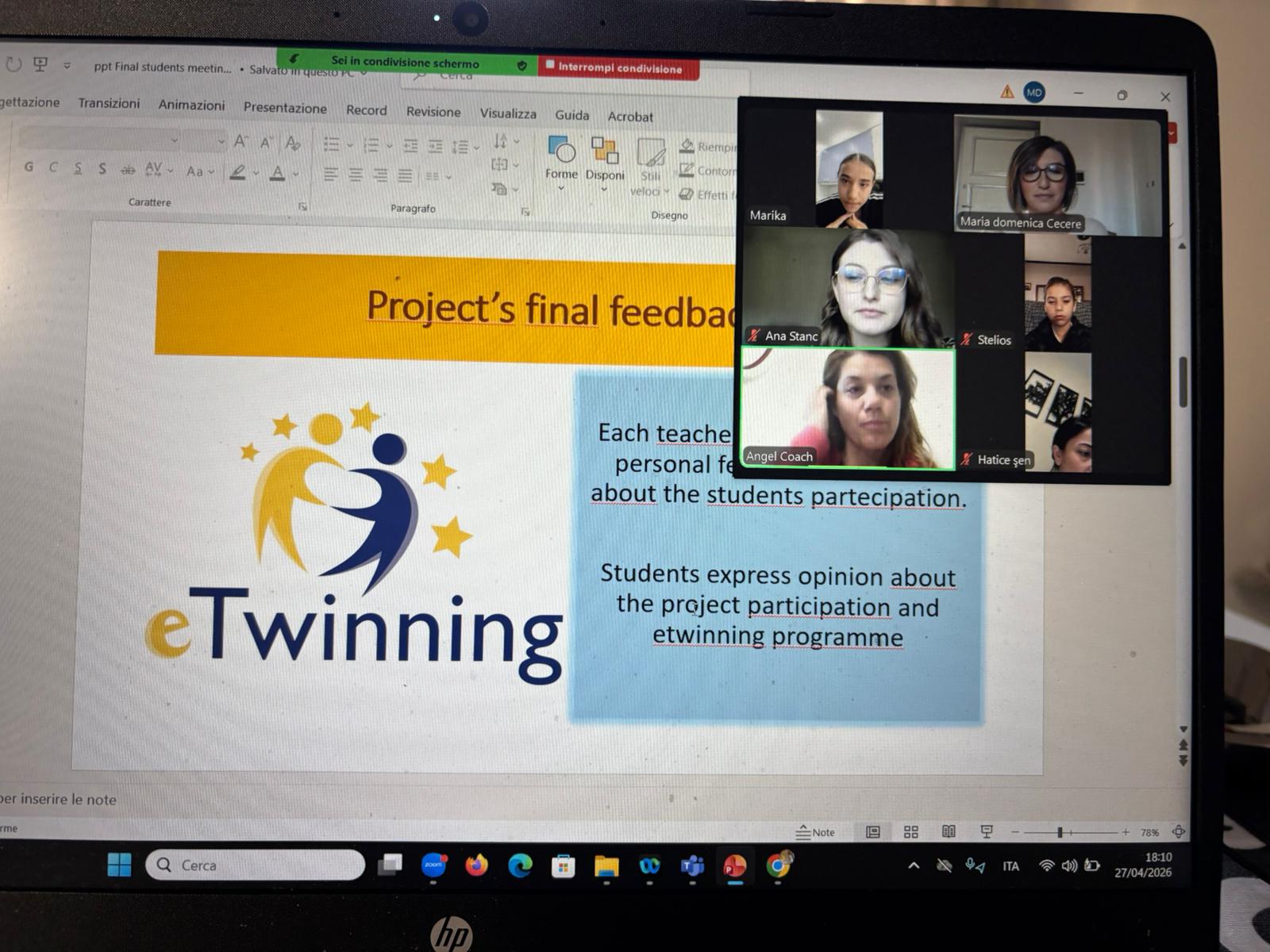Open text direction dropdown
Viewport: 1270px width, 952px height.
(505, 141)
